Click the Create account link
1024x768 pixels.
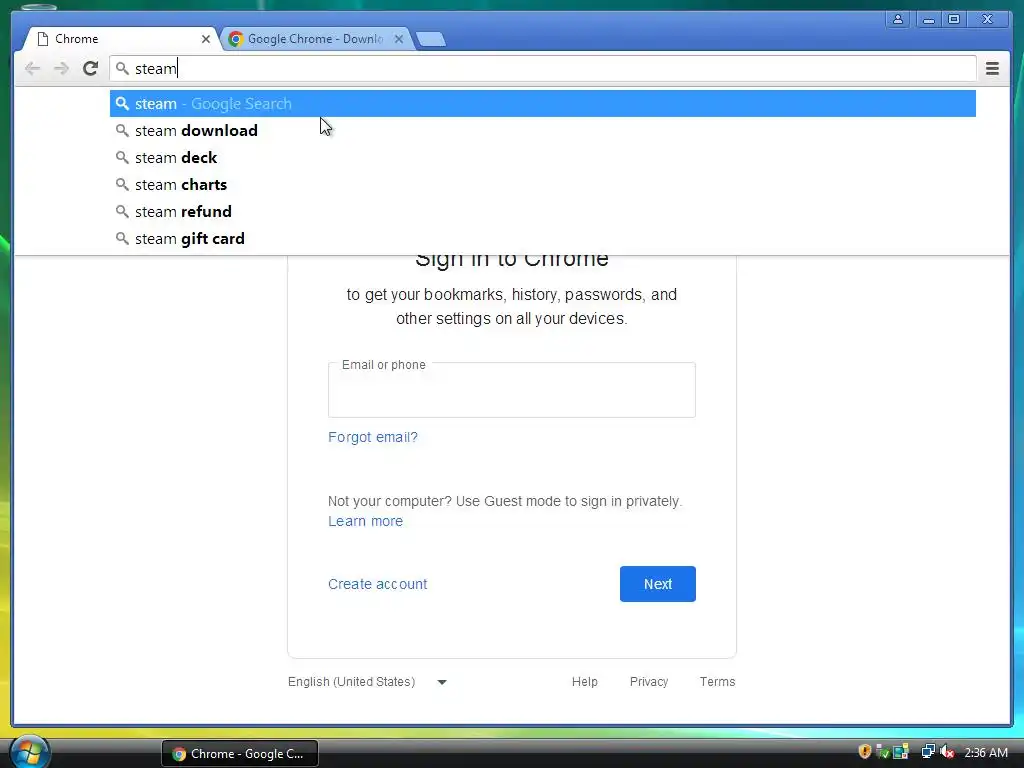(x=377, y=584)
